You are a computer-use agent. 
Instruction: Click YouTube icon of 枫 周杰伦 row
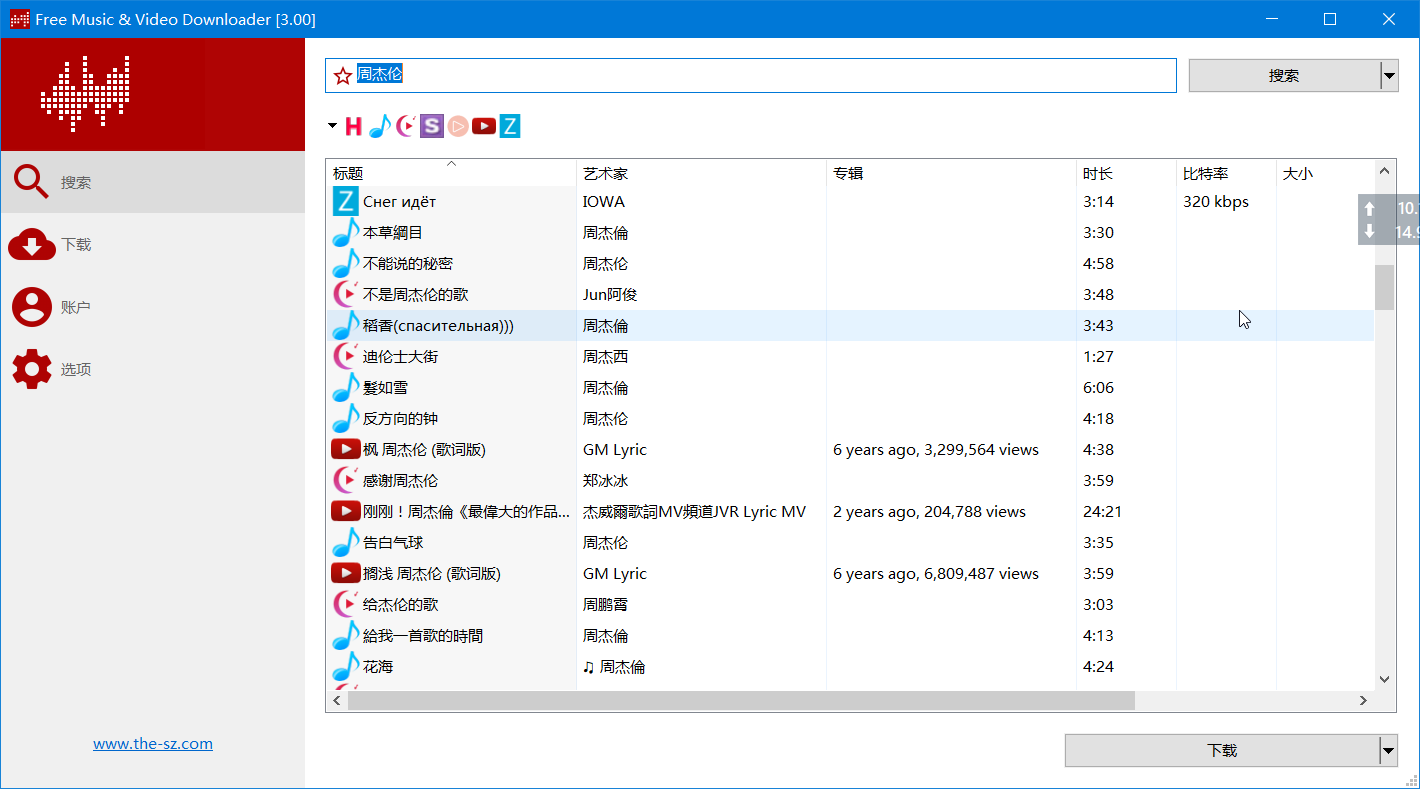coord(345,449)
